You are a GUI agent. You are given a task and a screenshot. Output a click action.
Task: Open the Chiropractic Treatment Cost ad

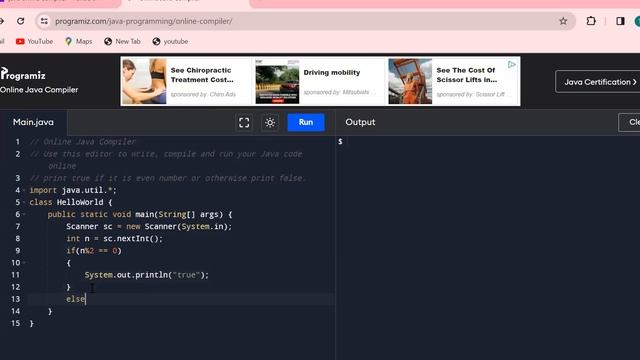click(187, 81)
